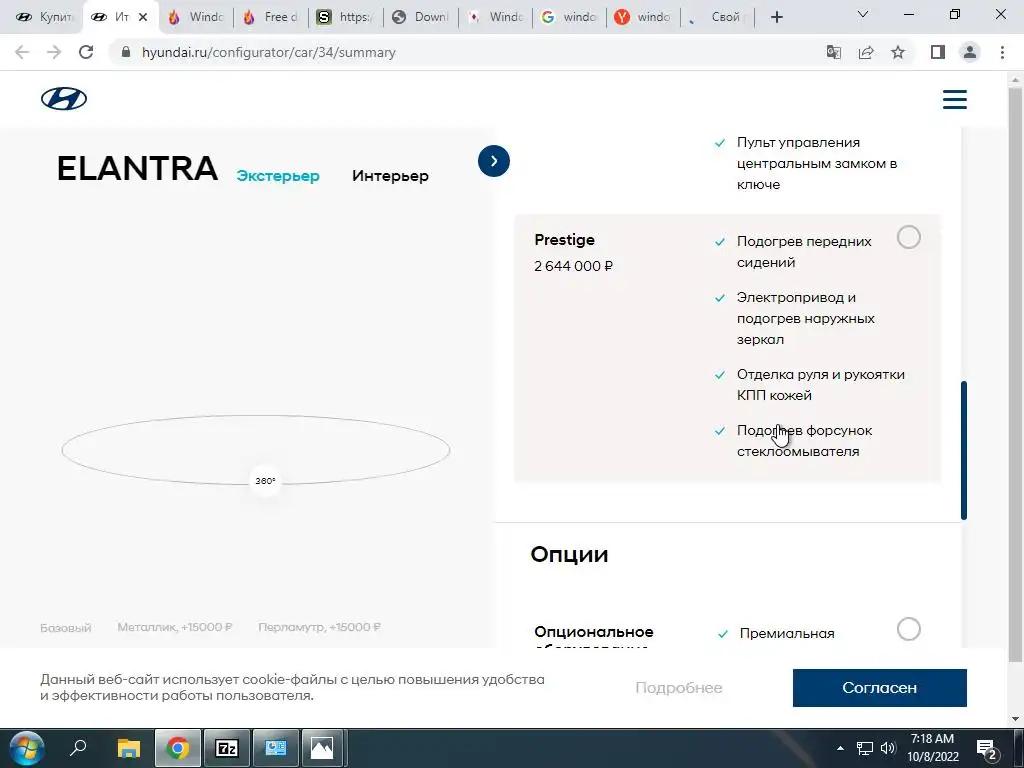Open the notification center icon
This screenshot has width=1024, height=768.
tap(986, 748)
